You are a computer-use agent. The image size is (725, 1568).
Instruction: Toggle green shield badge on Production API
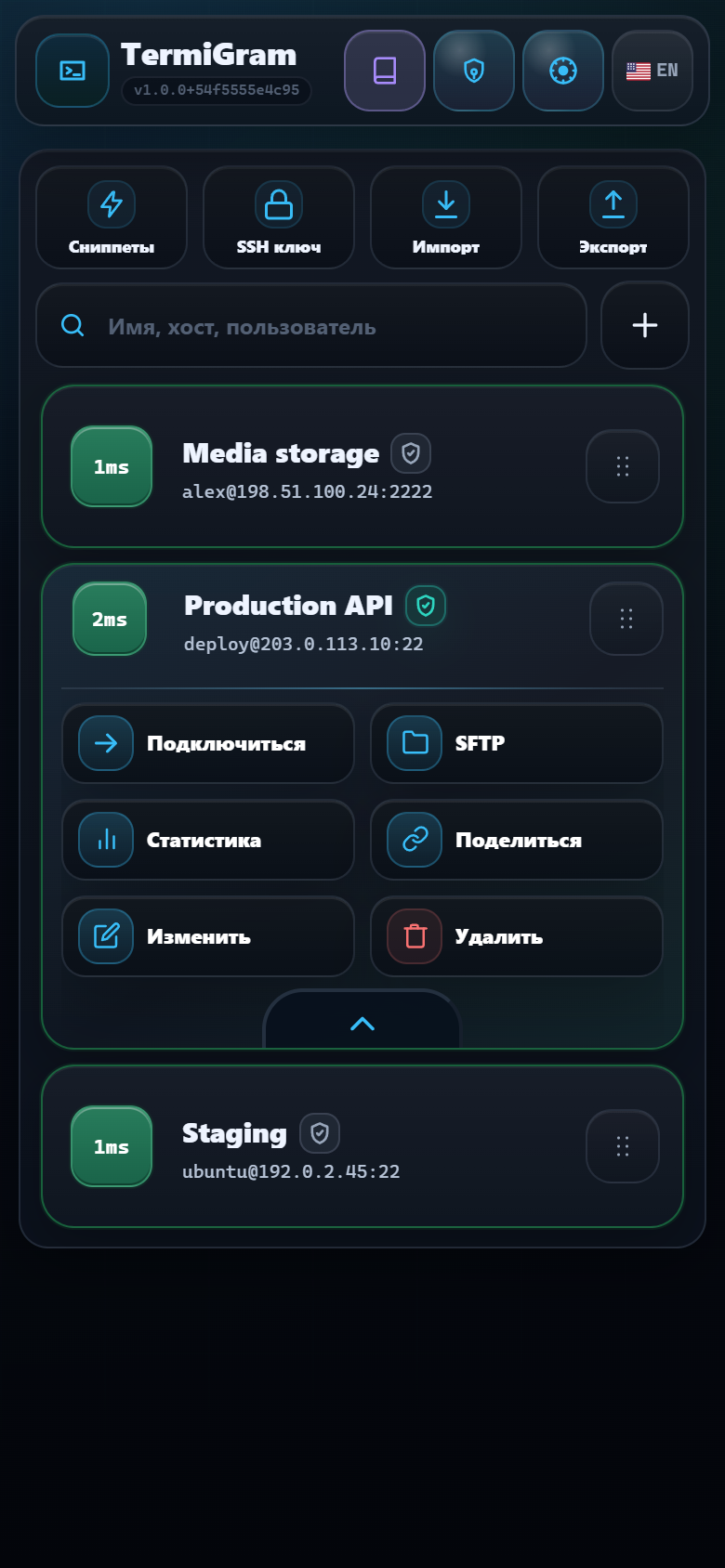point(426,606)
